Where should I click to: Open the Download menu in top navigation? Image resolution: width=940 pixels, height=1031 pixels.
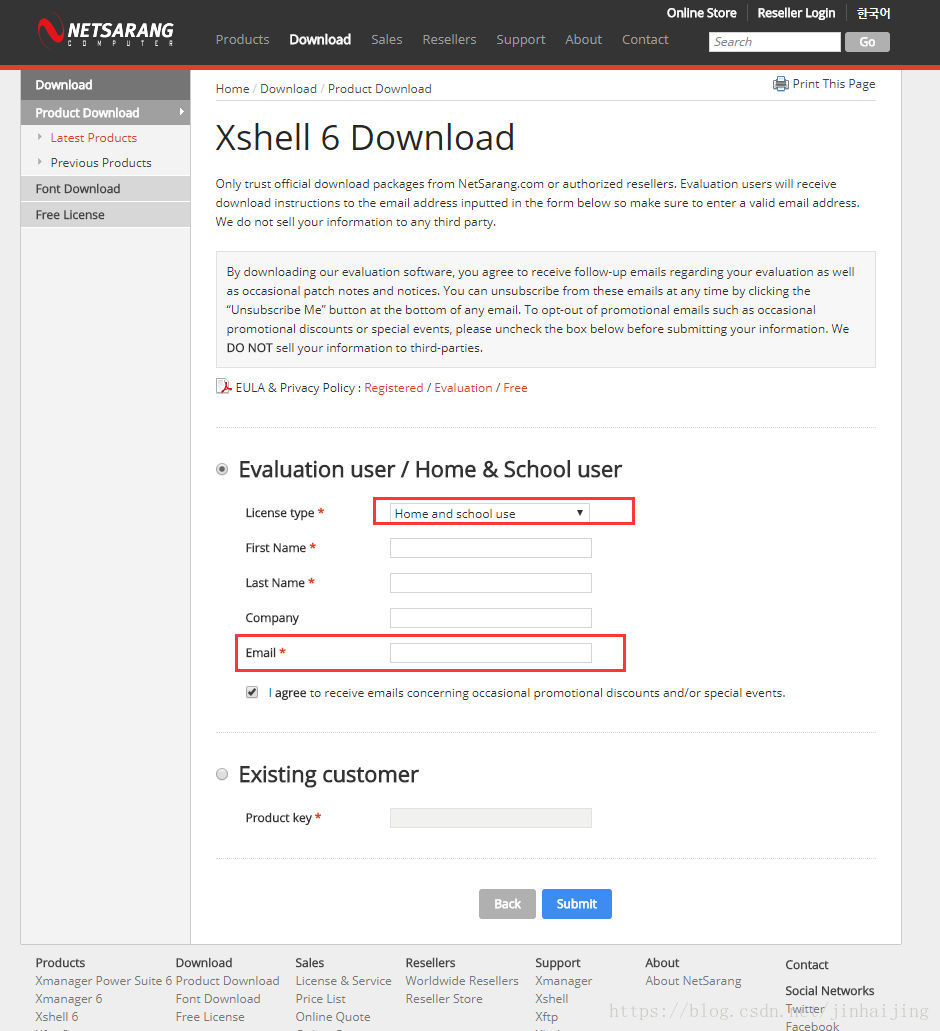320,39
